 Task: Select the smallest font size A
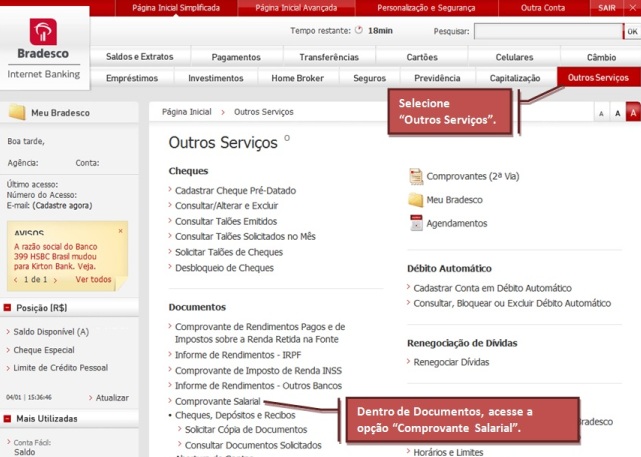point(601,114)
